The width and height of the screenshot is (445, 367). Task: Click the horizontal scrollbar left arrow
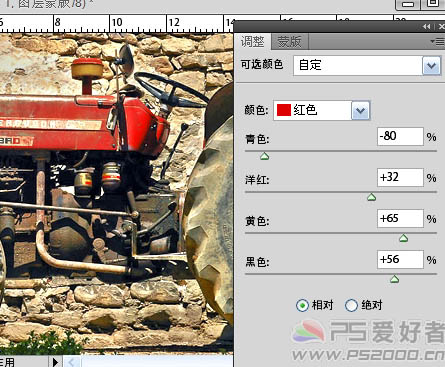tap(72, 362)
